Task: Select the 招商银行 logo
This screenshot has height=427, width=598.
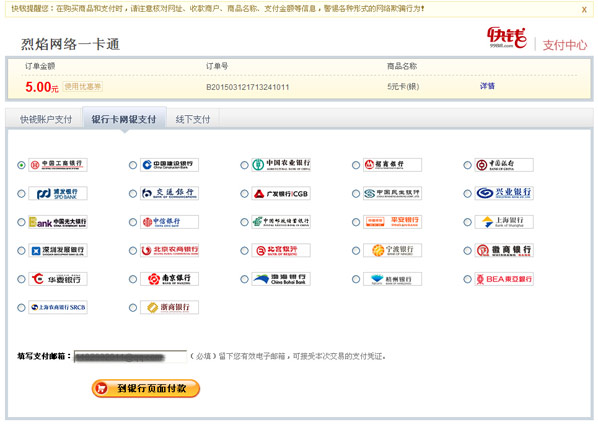Action: [x=392, y=165]
